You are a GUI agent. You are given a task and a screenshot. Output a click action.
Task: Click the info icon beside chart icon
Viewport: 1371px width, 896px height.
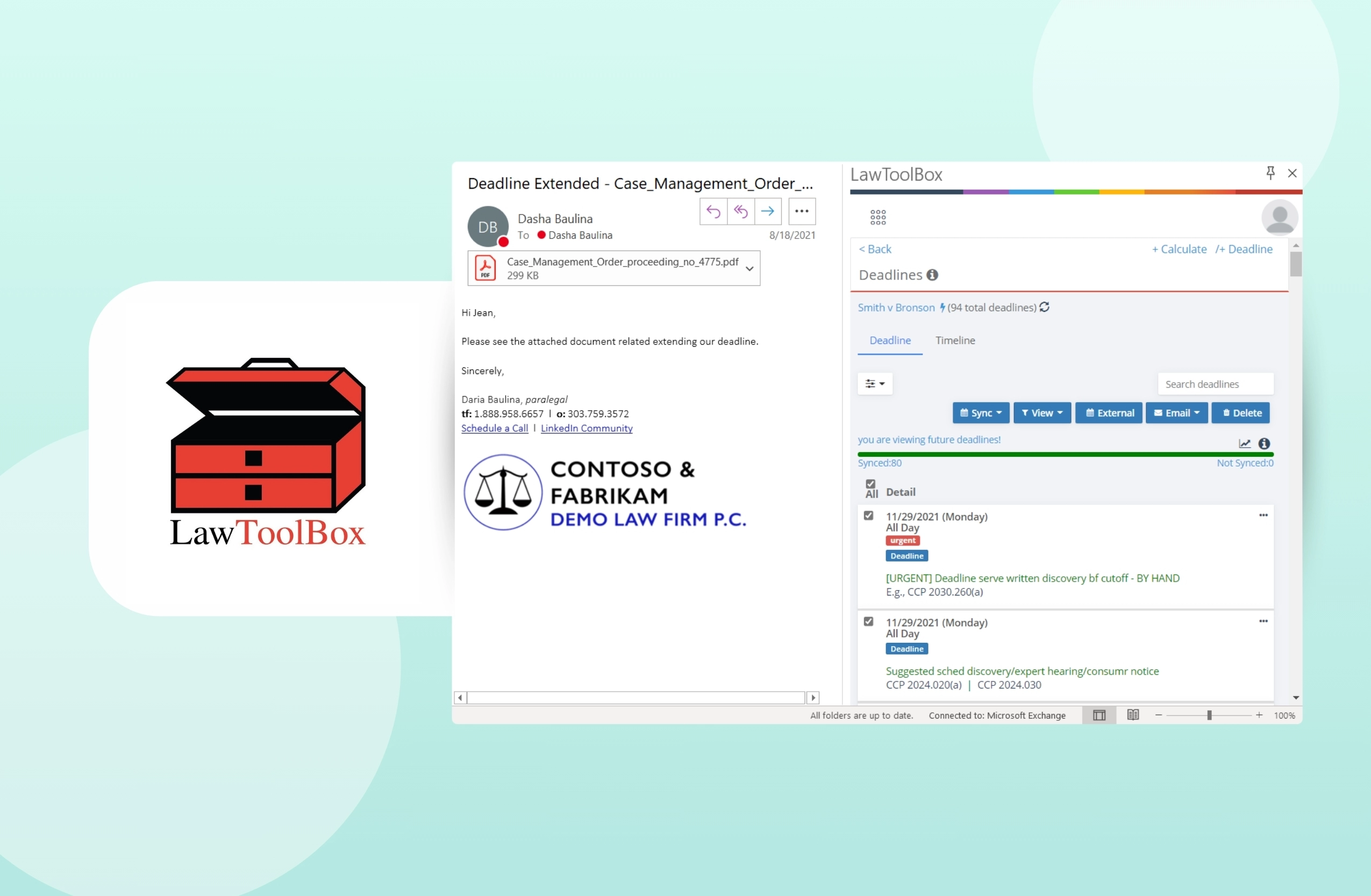click(x=1264, y=443)
